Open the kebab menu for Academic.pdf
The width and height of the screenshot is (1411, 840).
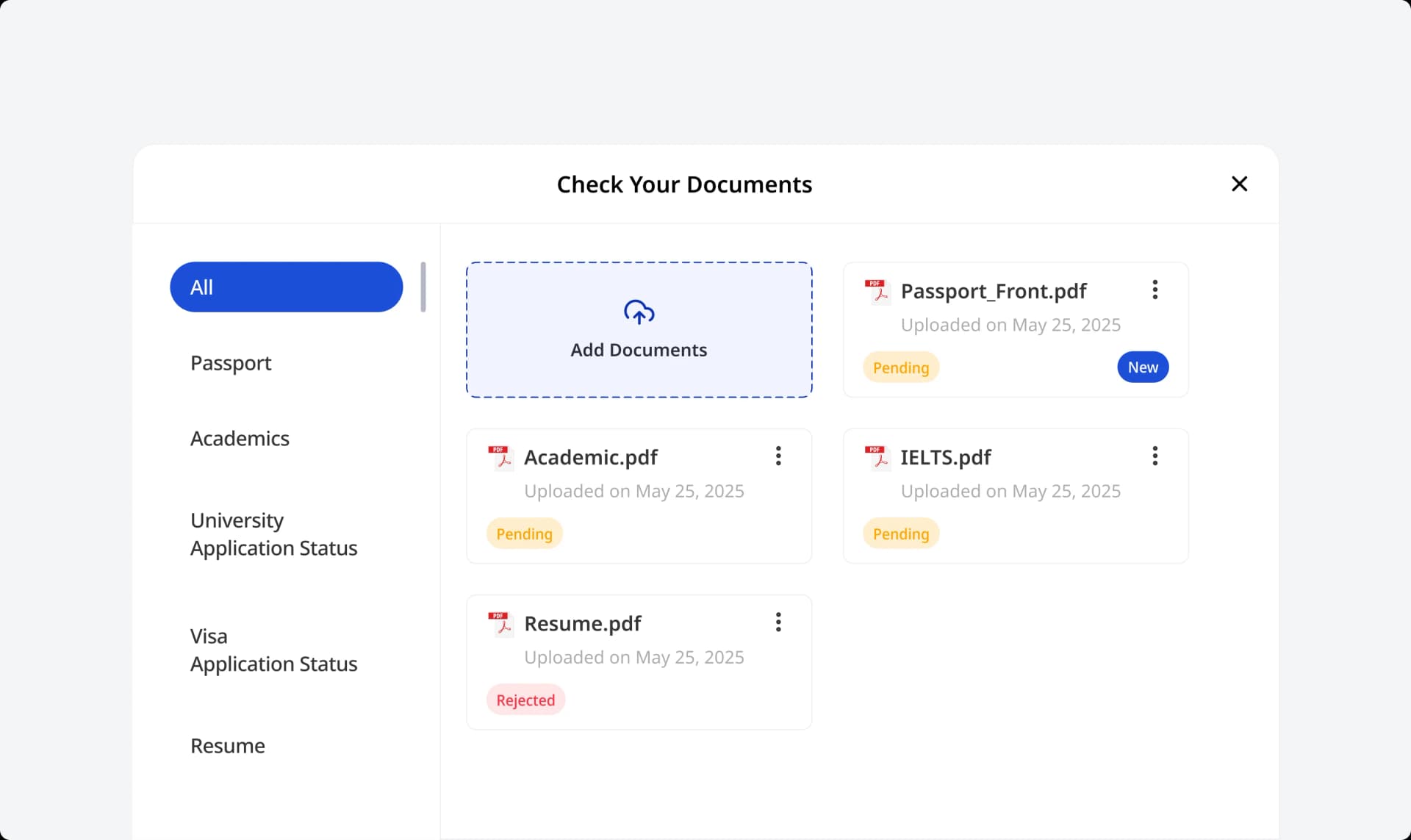[x=778, y=456]
